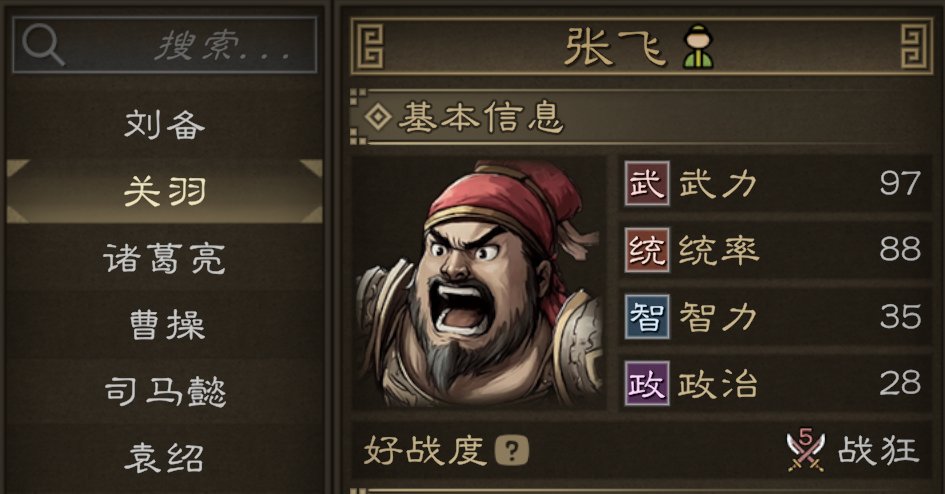Focus the 搜索 search input field
Image resolution: width=945 pixels, height=494 pixels.
click(165, 45)
